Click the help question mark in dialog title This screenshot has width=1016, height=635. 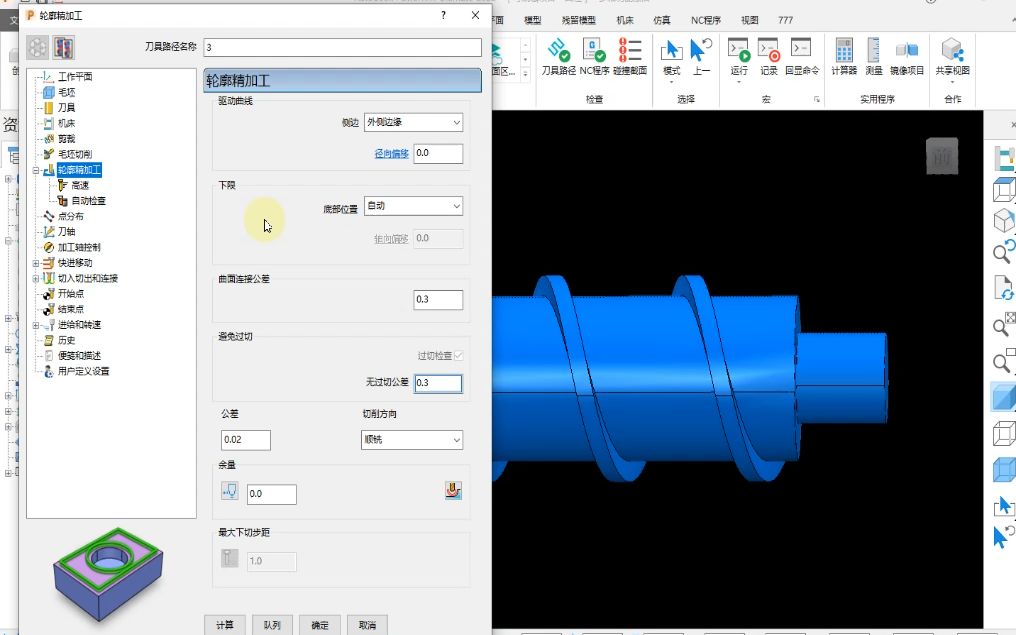(443, 15)
